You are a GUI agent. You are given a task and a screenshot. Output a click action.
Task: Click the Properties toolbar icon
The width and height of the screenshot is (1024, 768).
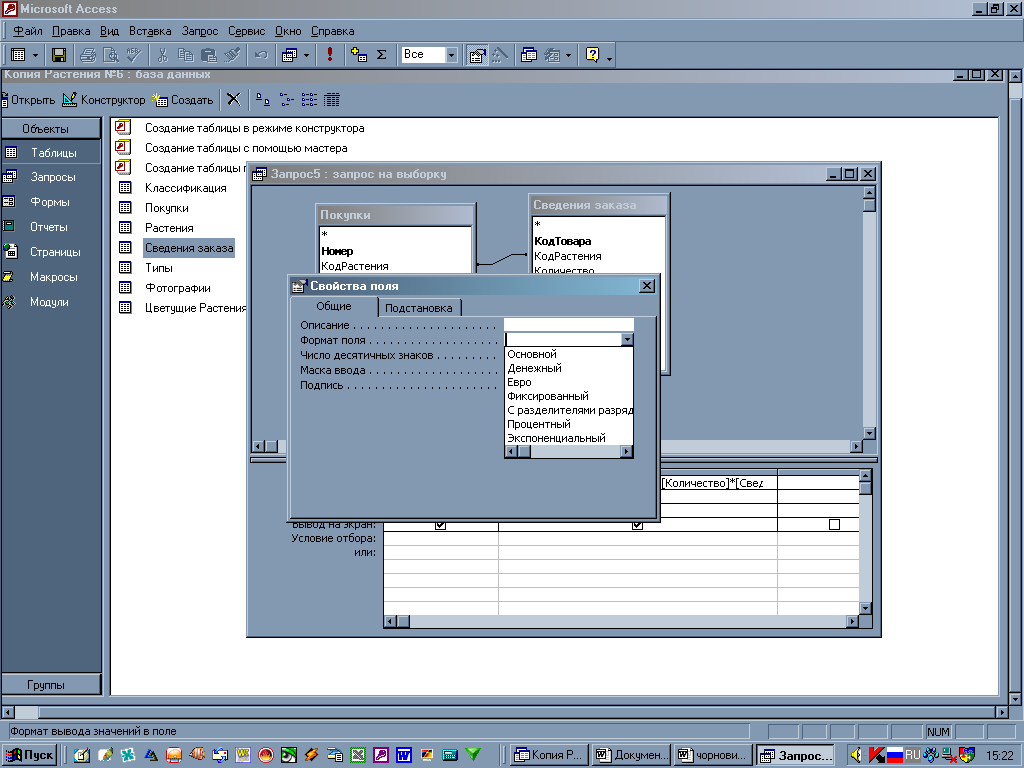pyautogui.click(x=477, y=55)
